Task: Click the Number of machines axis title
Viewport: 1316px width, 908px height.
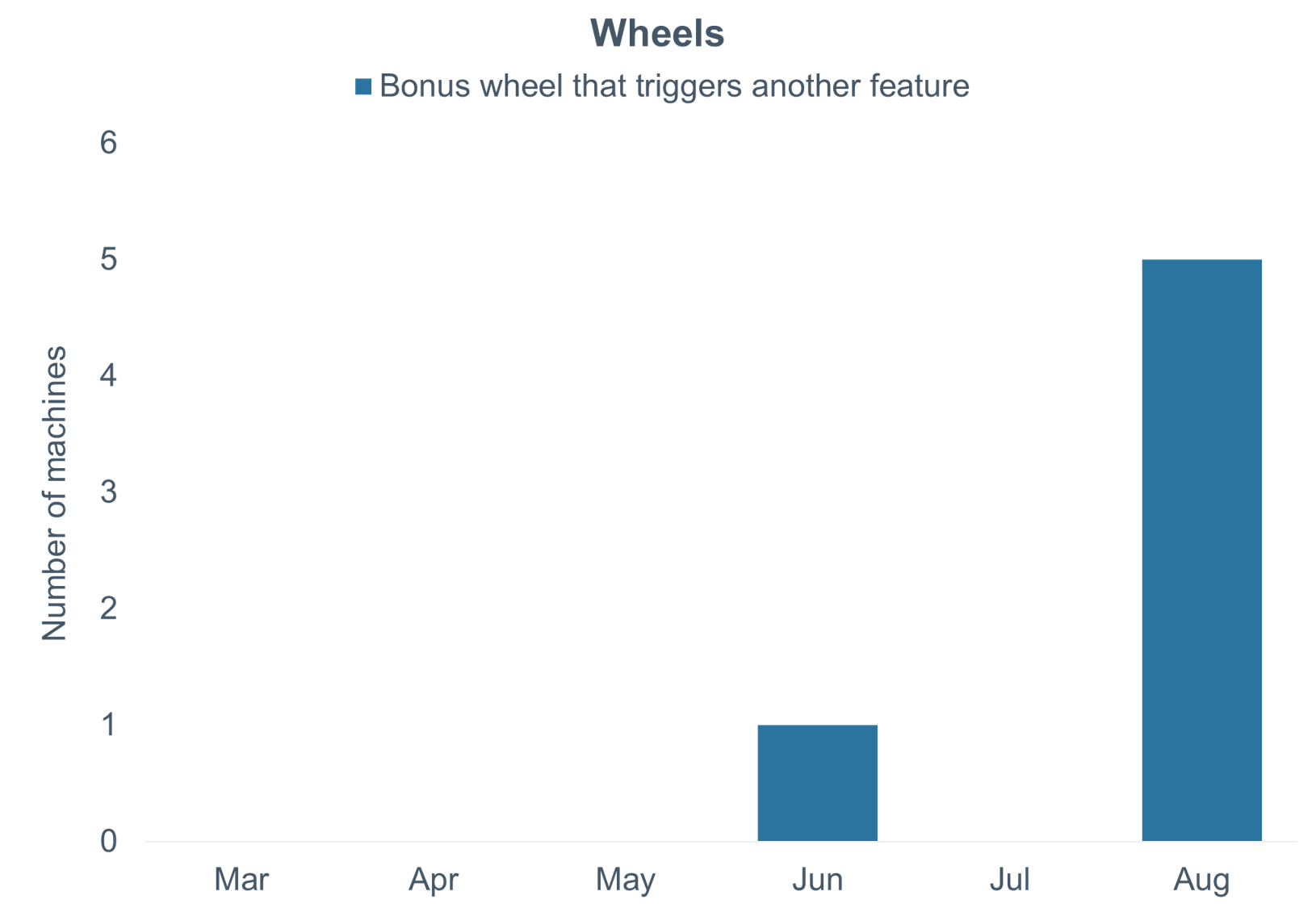Action: click(54, 493)
